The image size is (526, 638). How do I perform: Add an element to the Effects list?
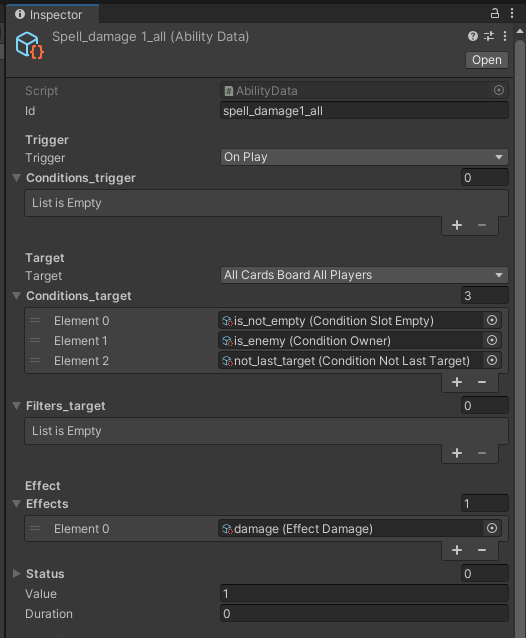[457, 550]
